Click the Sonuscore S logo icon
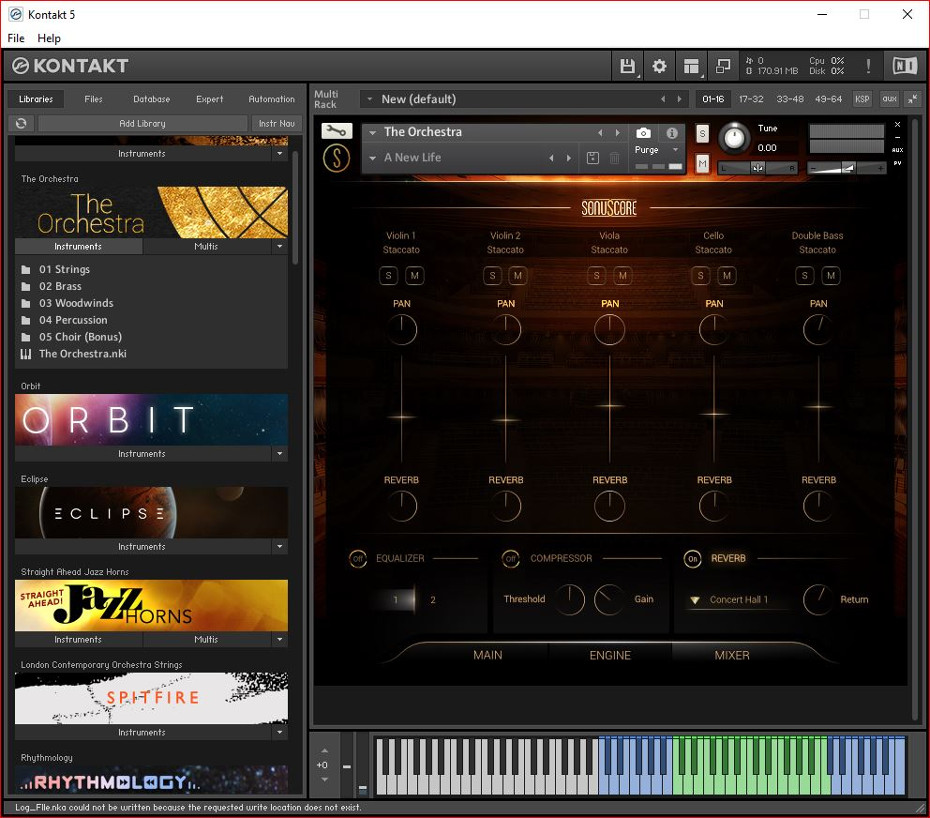Screen dimensions: 930x818 336,158
